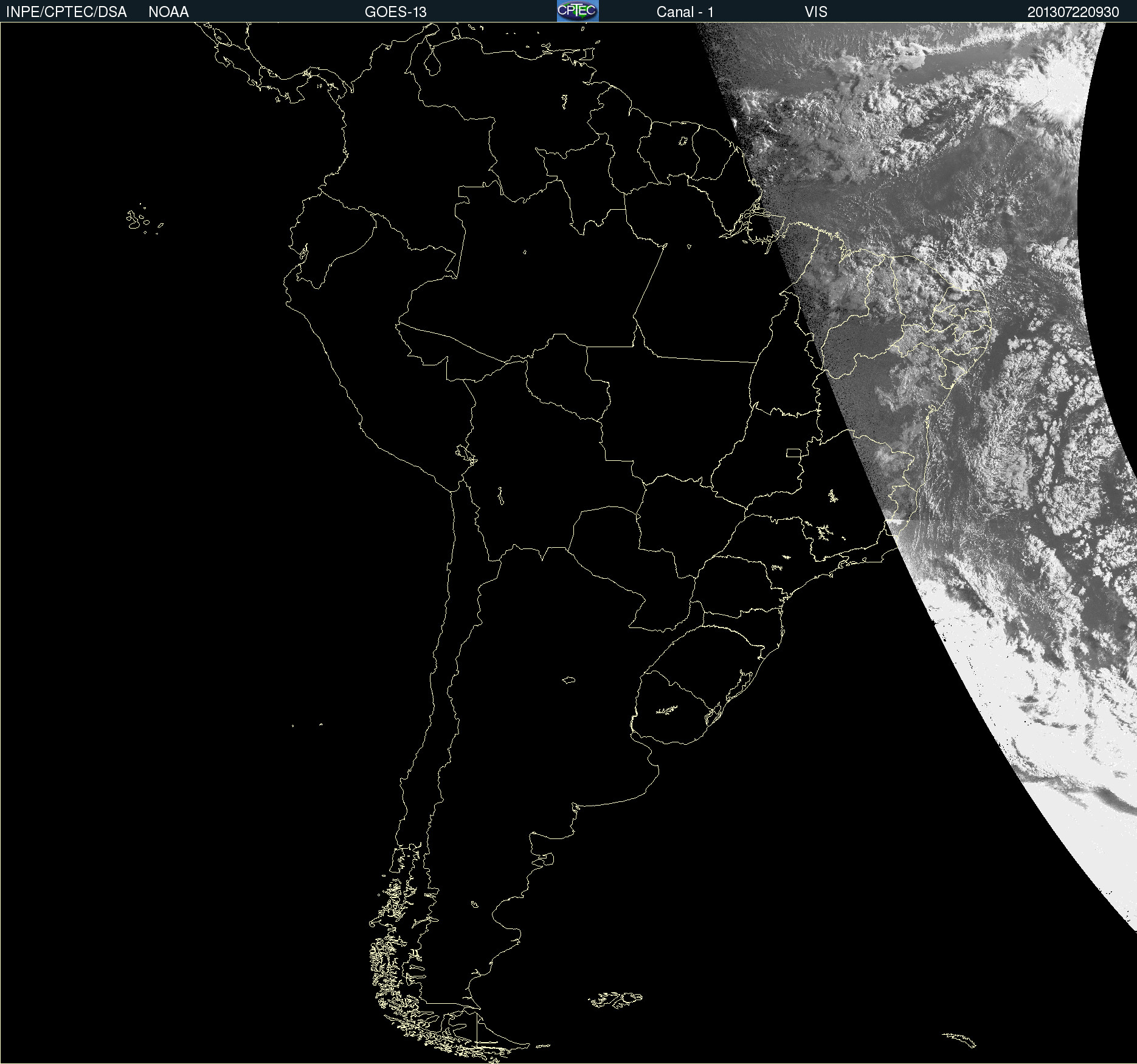
Task: Click the NOAA label in the header
Action: click(x=168, y=12)
